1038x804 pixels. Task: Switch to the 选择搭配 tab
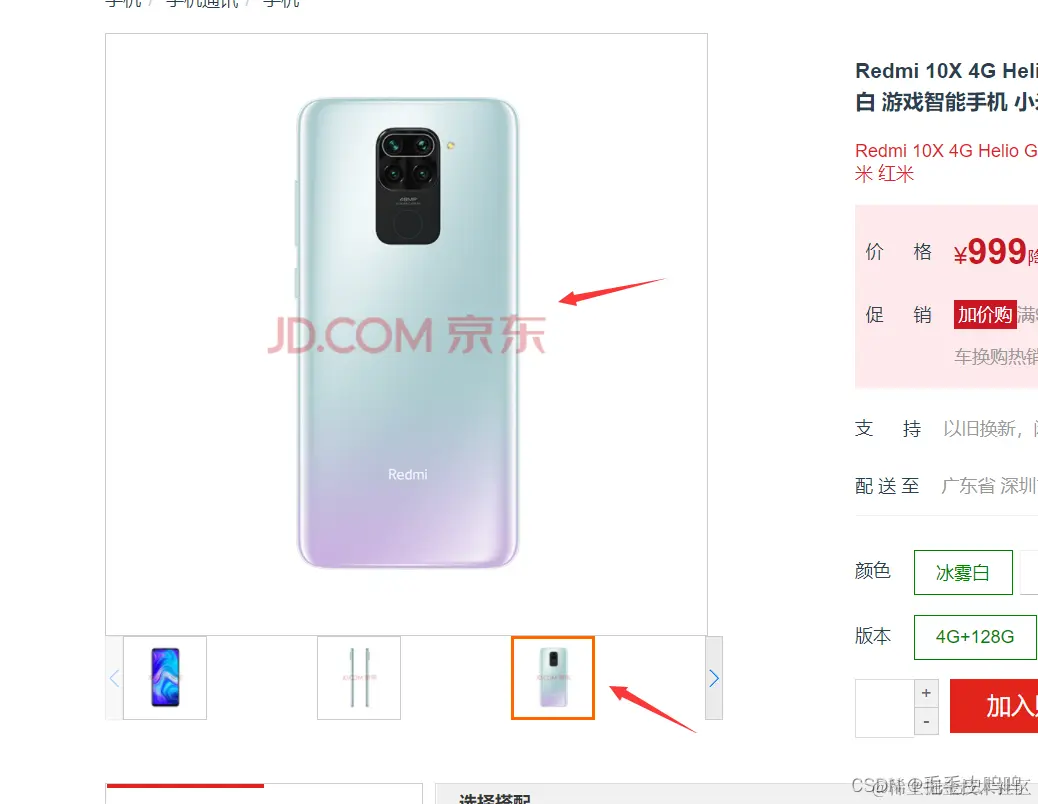pyautogui.click(x=495, y=798)
